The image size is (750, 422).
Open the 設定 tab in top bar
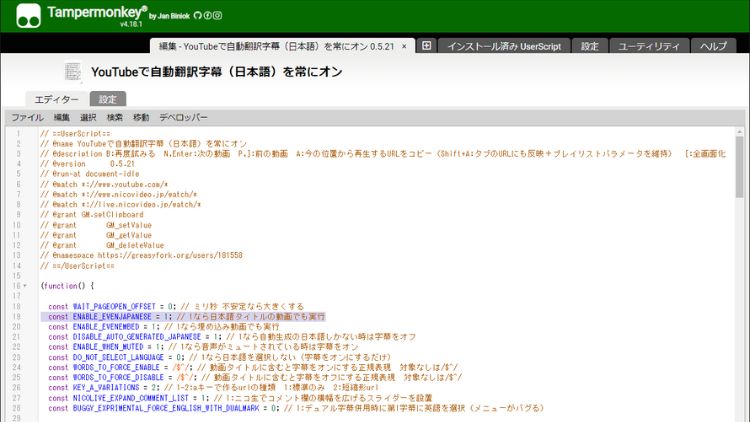coord(589,46)
